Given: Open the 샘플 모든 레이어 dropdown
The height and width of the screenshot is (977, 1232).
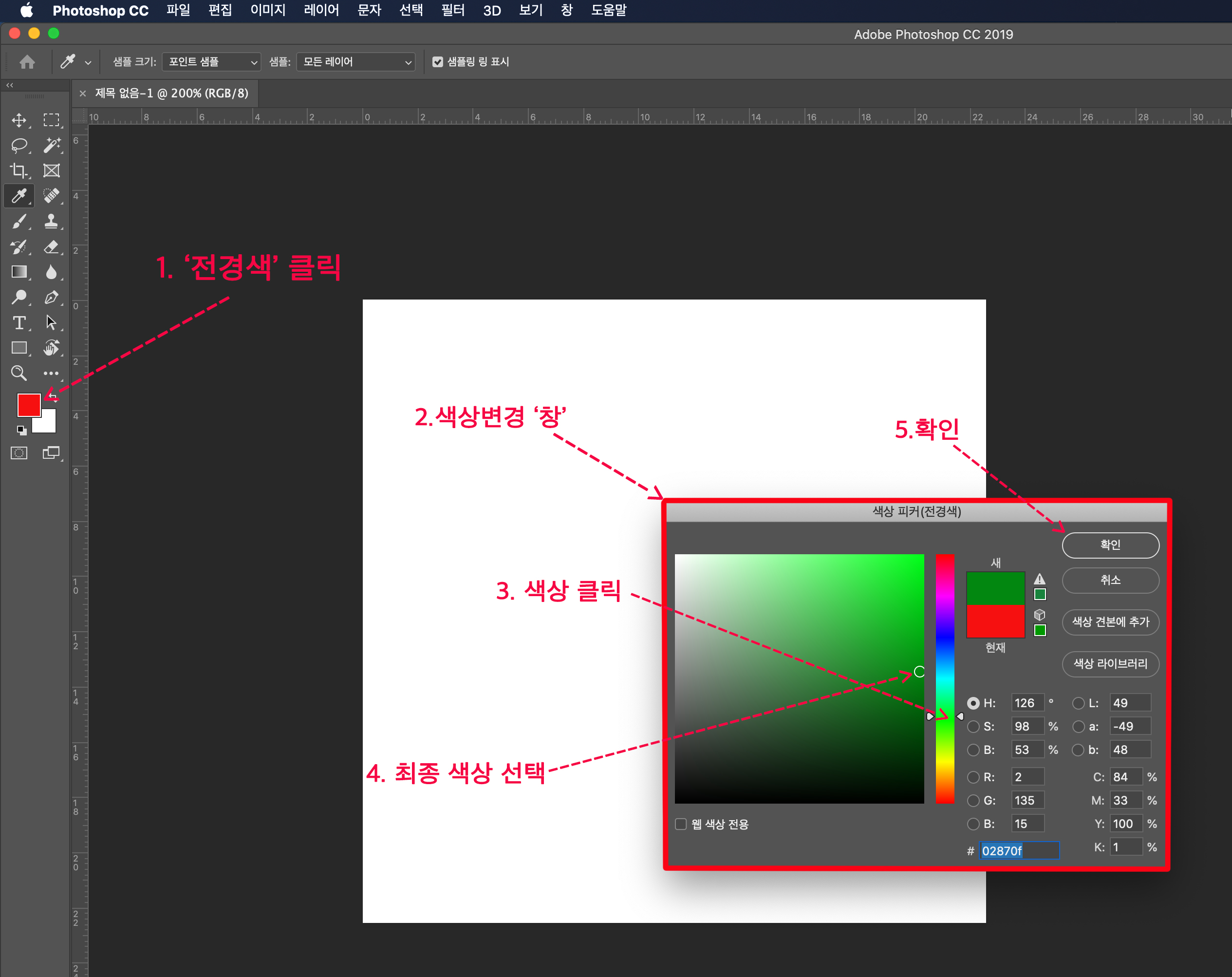Looking at the screenshot, I should tap(356, 62).
